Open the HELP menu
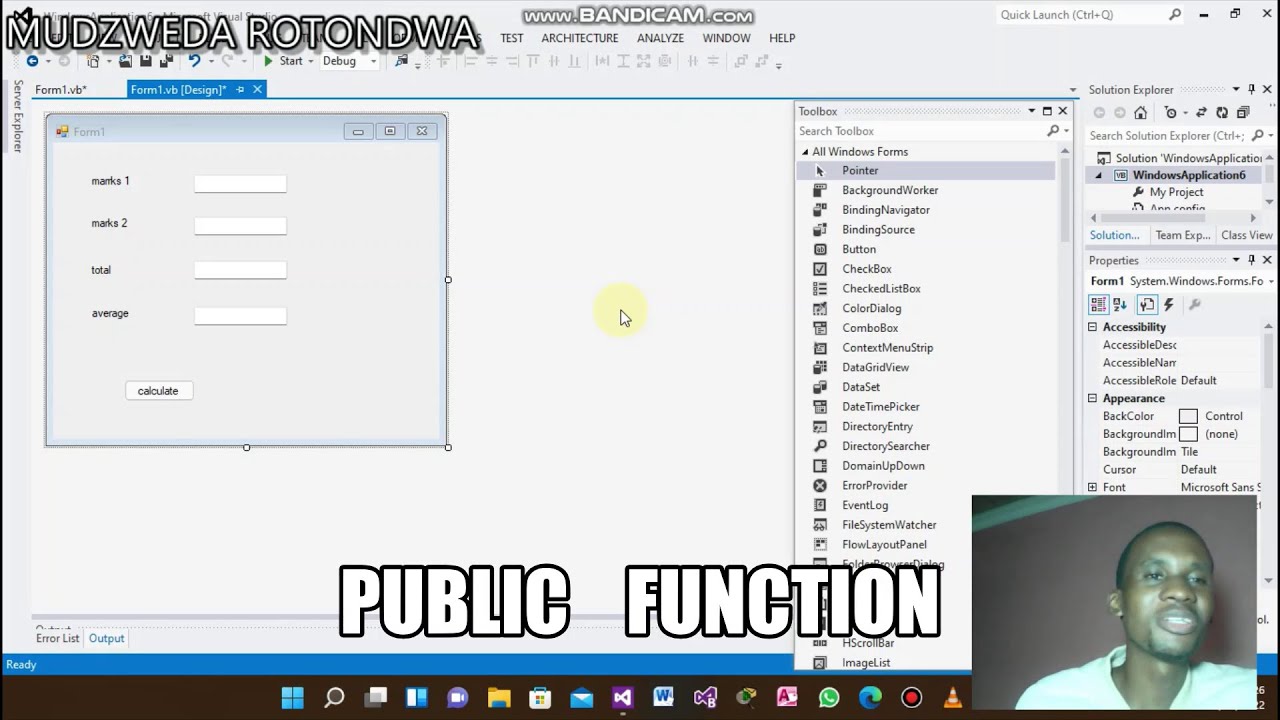The image size is (1280, 720). [782, 38]
